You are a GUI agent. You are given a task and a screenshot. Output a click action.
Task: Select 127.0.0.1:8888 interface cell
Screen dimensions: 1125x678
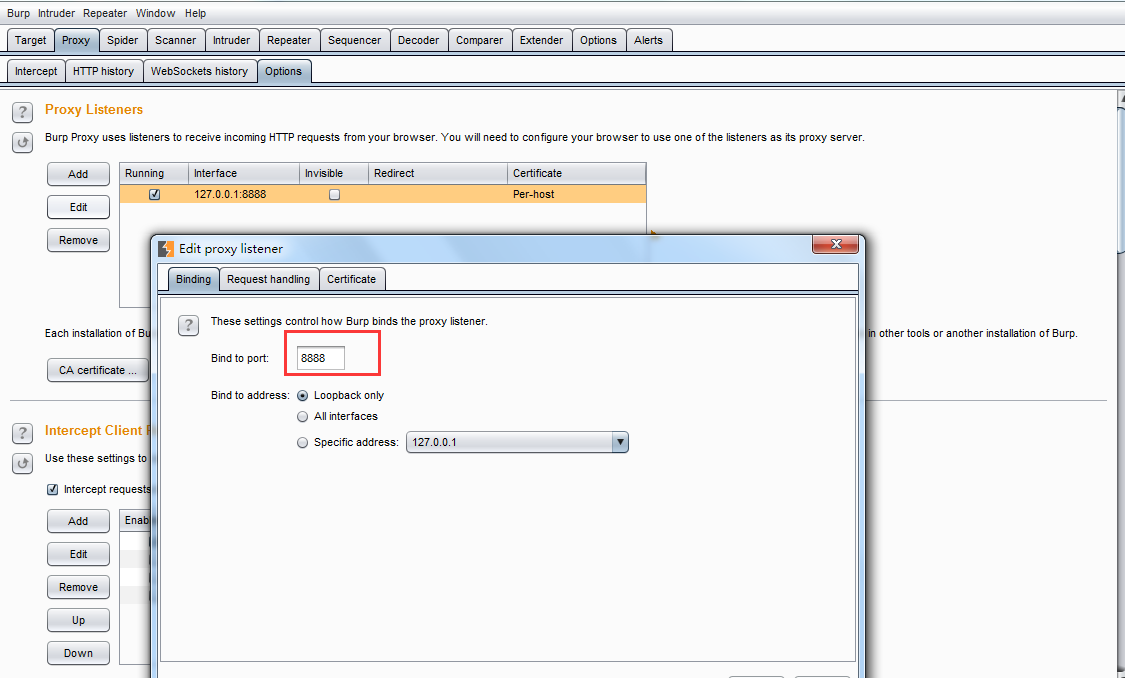point(244,194)
